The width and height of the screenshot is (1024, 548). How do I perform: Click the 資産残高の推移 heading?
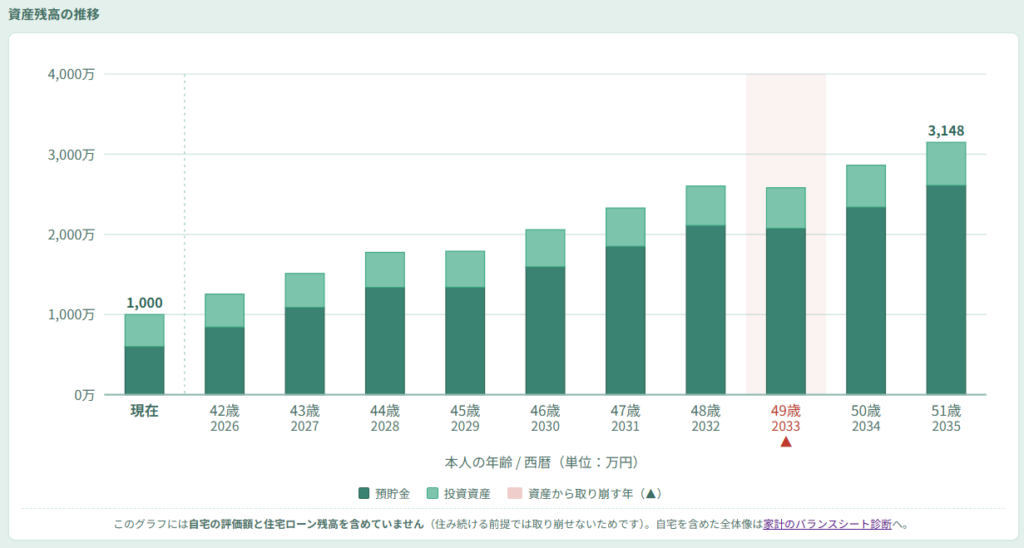[54, 14]
